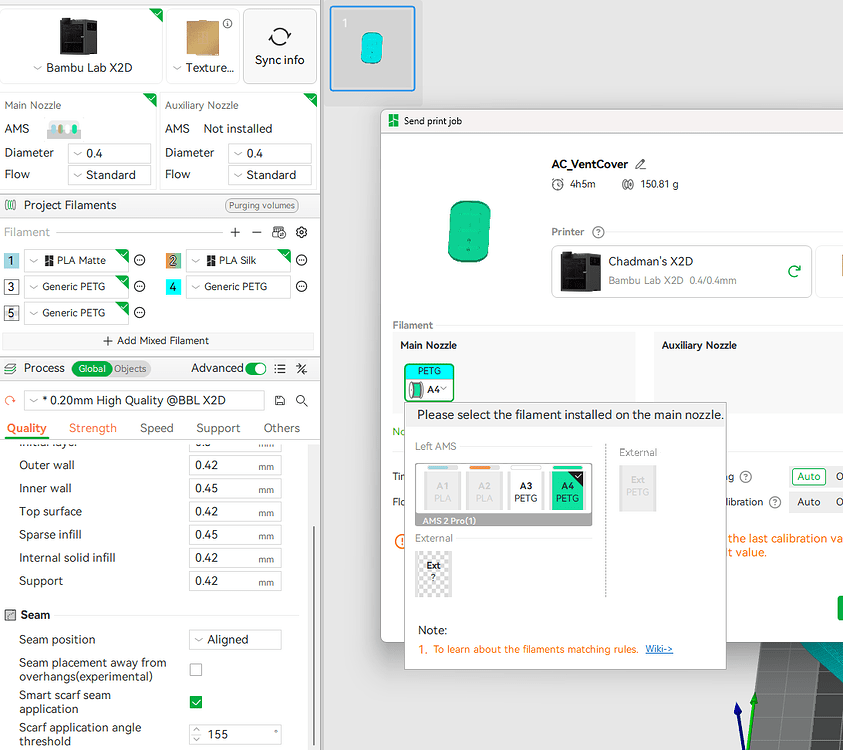Rename the AC_VentCover job
843x750 pixels.
click(x=640, y=165)
